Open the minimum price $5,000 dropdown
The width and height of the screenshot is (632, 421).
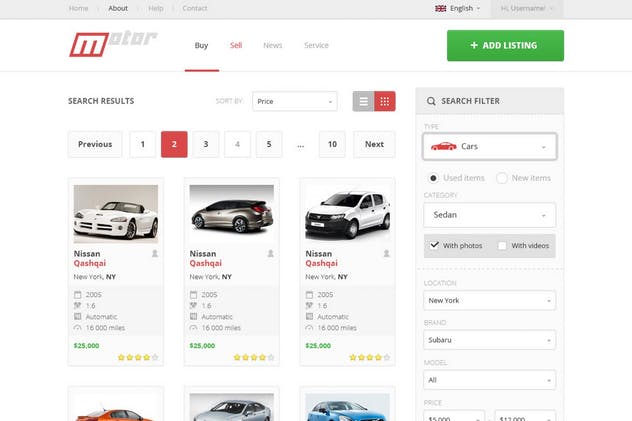454,416
